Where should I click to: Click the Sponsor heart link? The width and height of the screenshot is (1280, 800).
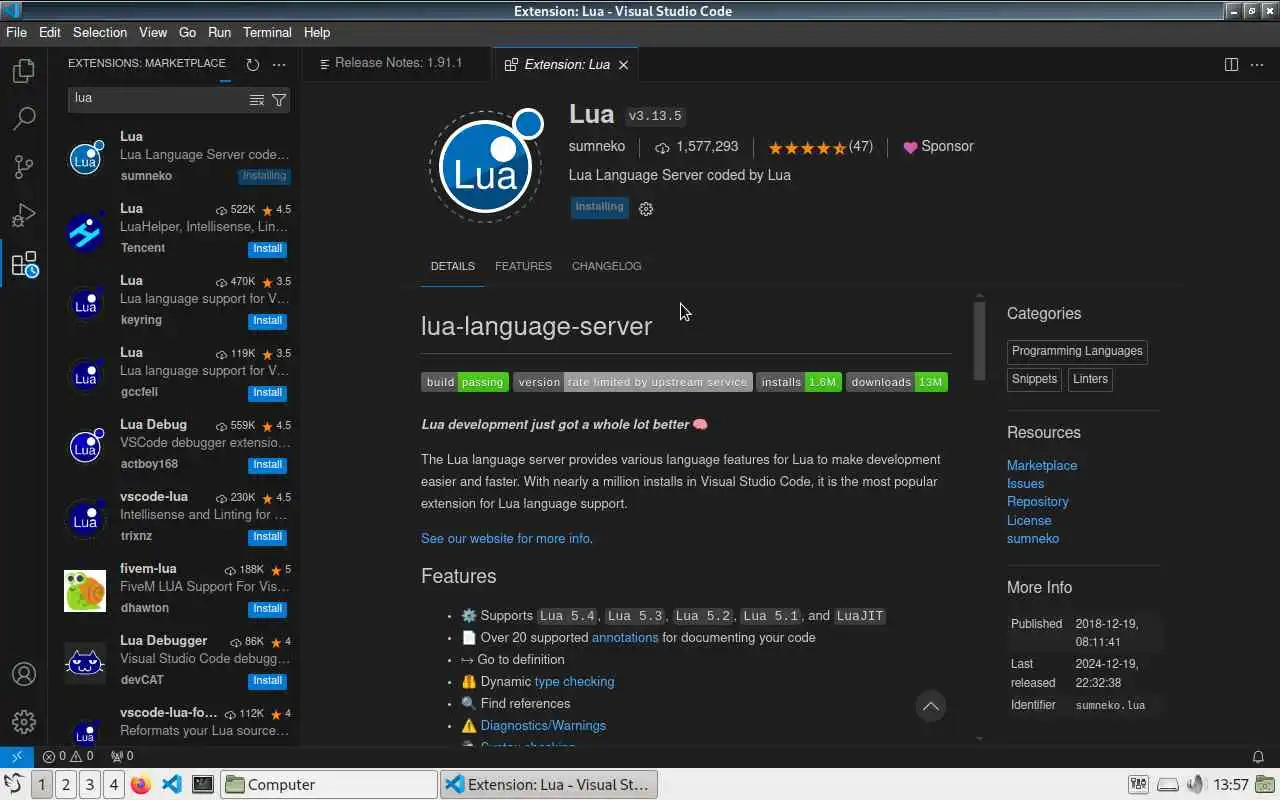pos(938,147)
